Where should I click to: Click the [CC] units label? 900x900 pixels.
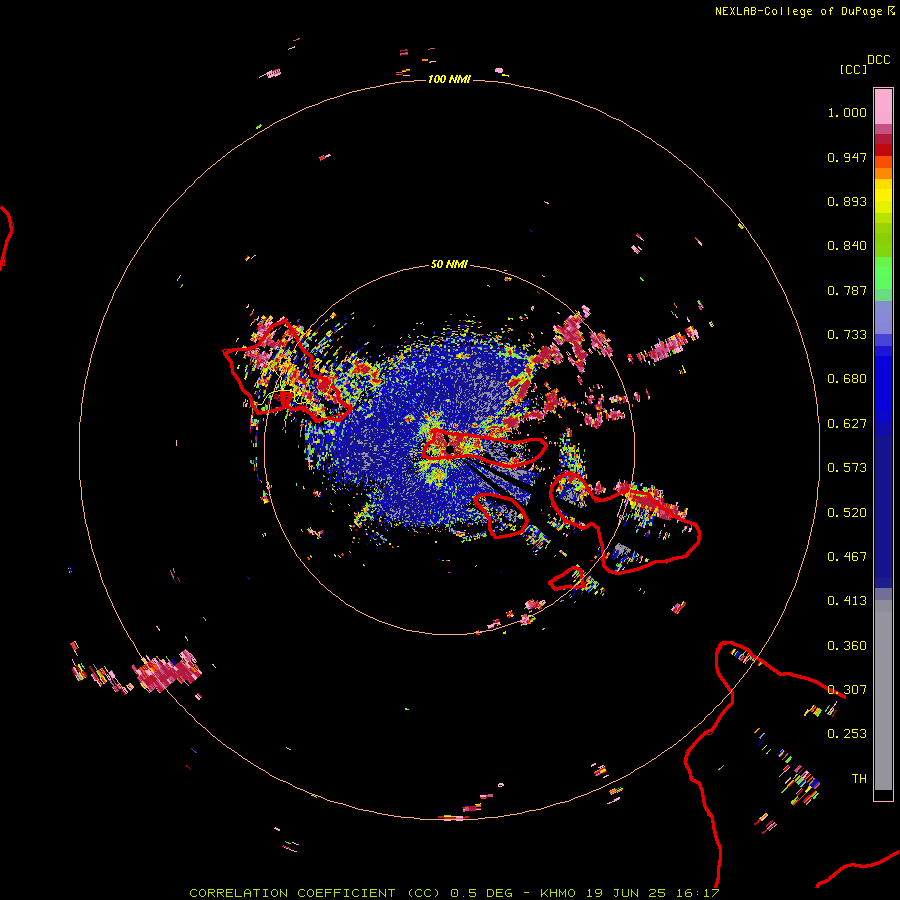[853, 69]
